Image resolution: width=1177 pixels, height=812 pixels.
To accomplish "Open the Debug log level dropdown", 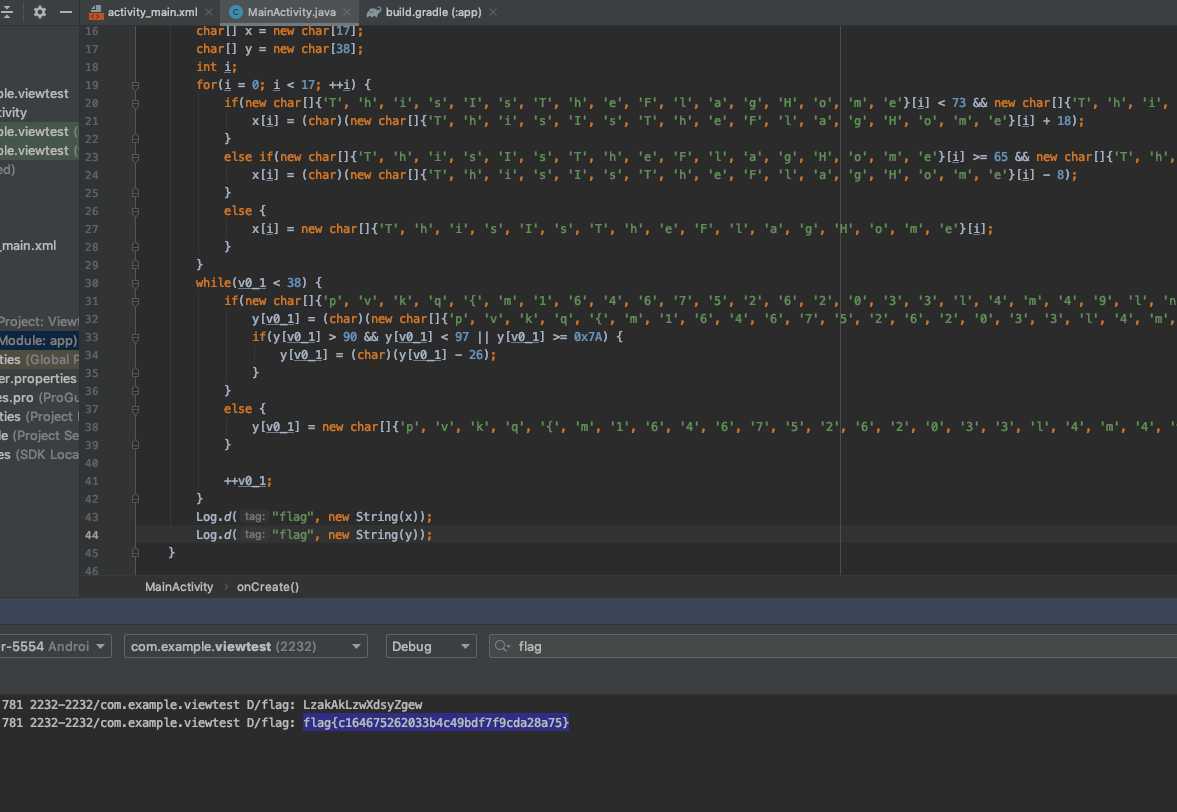I will coord(431,647).
